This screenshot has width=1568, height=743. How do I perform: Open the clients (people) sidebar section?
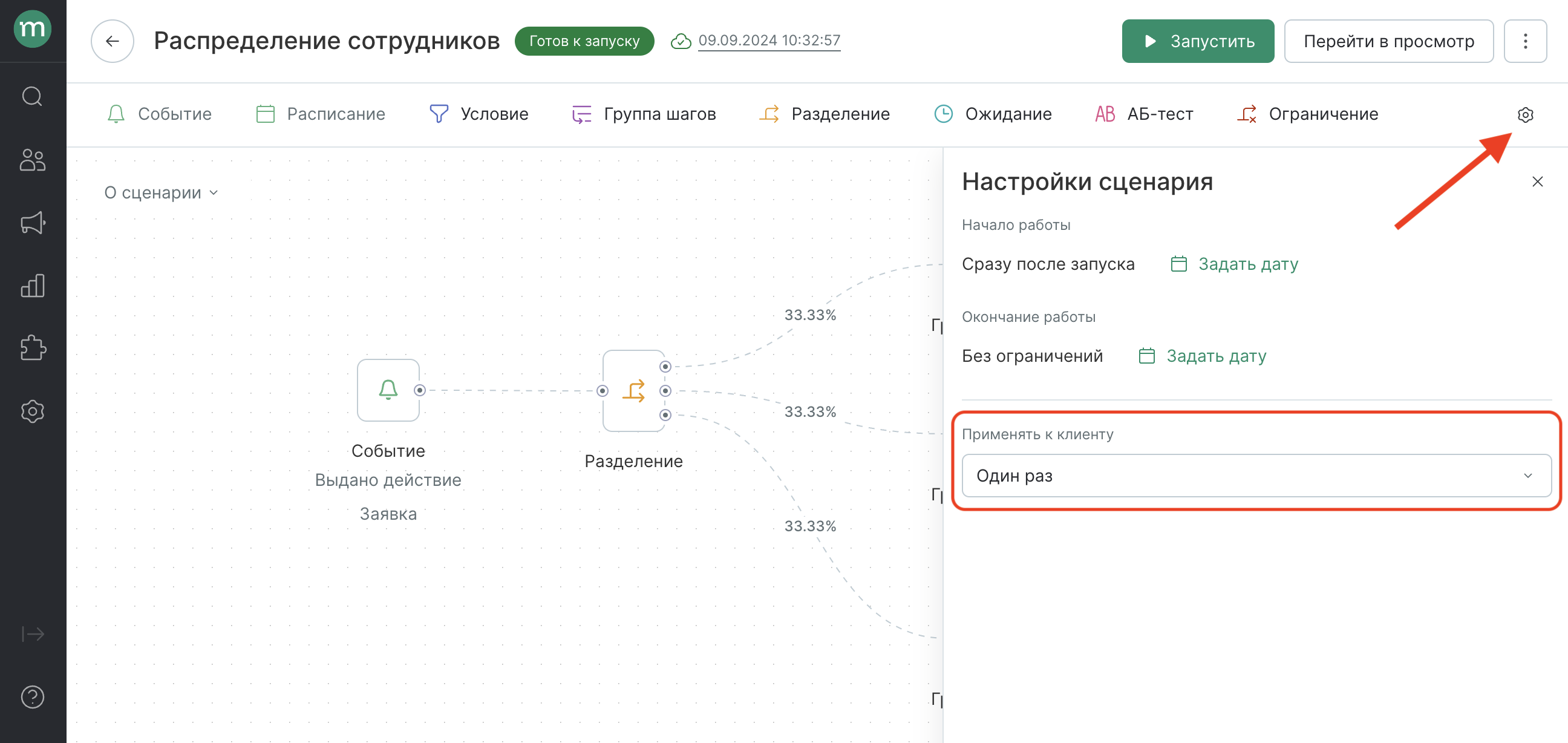coord(33,160)
